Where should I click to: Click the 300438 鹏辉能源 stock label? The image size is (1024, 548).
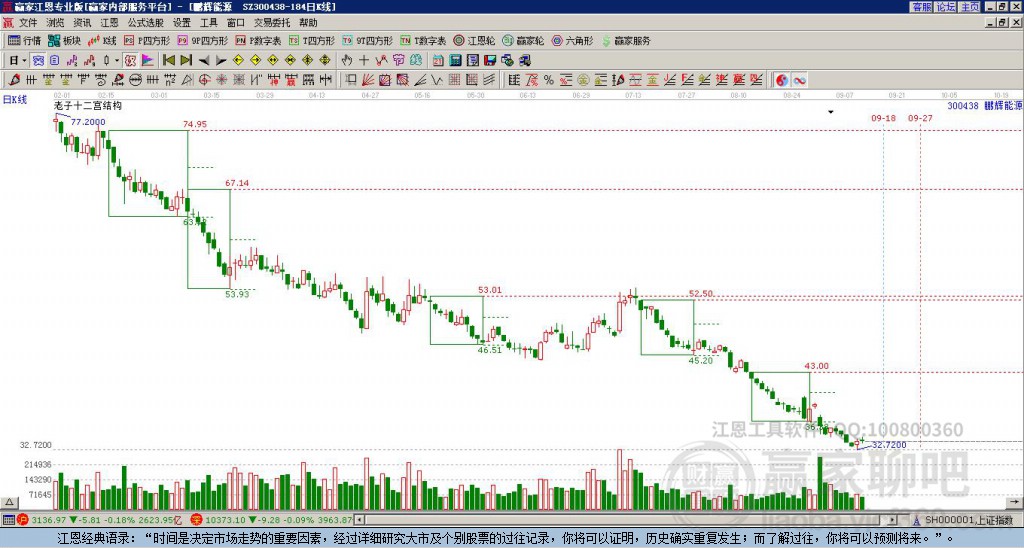pos(985,105)
